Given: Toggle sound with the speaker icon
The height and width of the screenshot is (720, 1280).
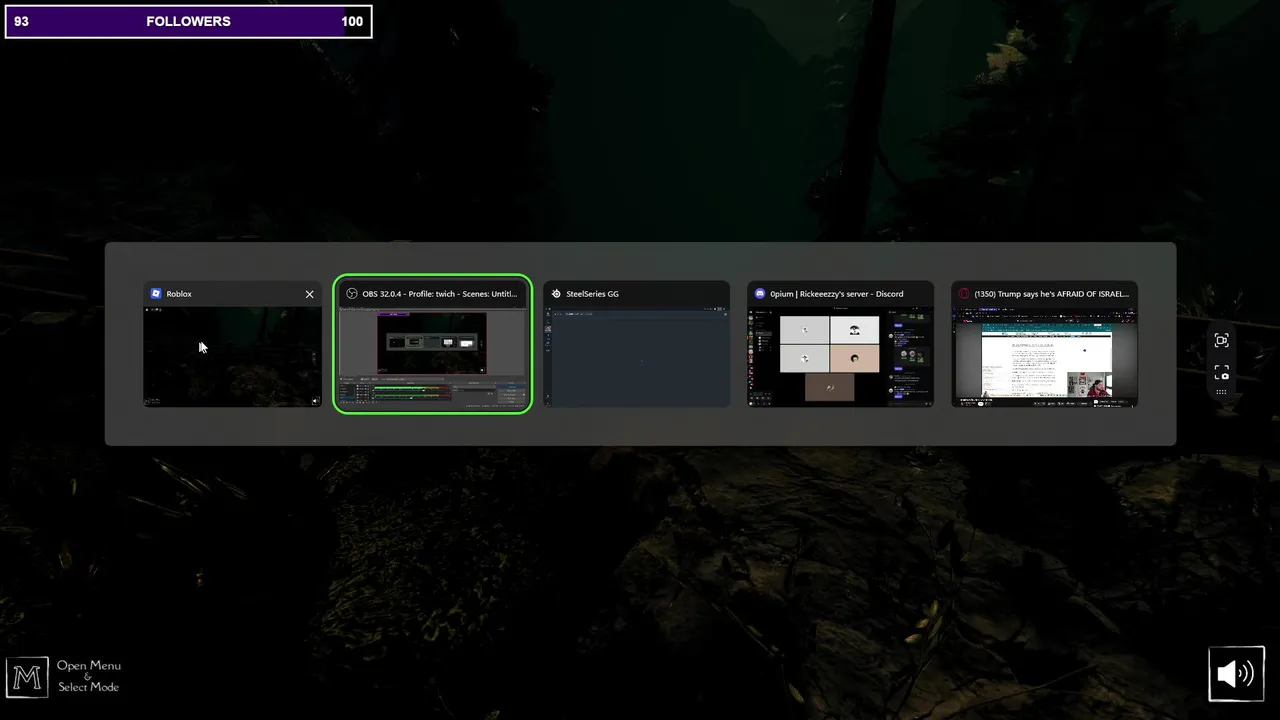Looking at the screenshot, I should pos(1236,674).
